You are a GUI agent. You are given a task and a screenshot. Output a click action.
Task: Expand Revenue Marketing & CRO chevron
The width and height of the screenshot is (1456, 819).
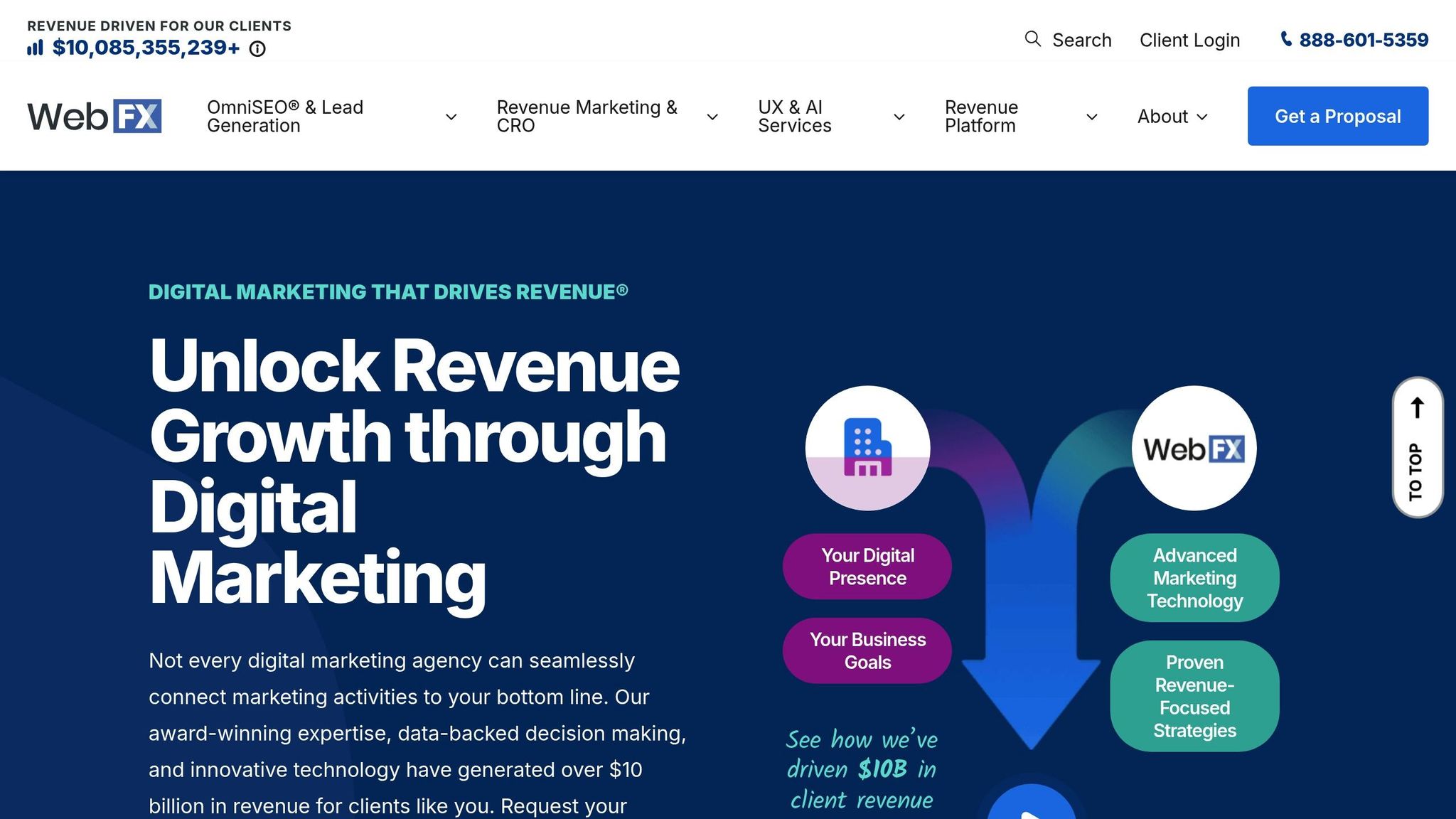pyautogui.click(x=712, y=117)
